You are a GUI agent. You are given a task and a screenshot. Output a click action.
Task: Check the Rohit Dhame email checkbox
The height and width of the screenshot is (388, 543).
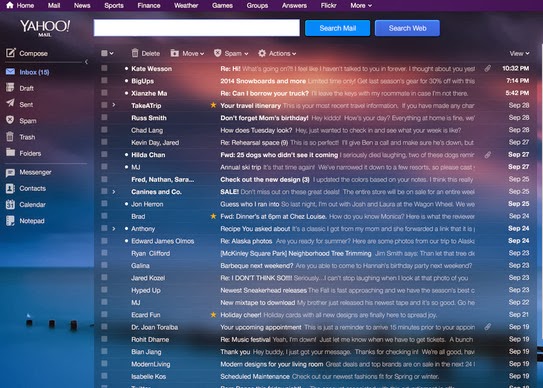104,339
